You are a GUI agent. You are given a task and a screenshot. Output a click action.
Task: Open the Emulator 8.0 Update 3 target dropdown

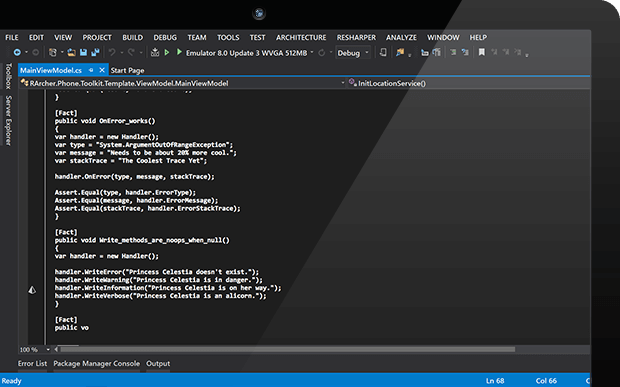312,53
